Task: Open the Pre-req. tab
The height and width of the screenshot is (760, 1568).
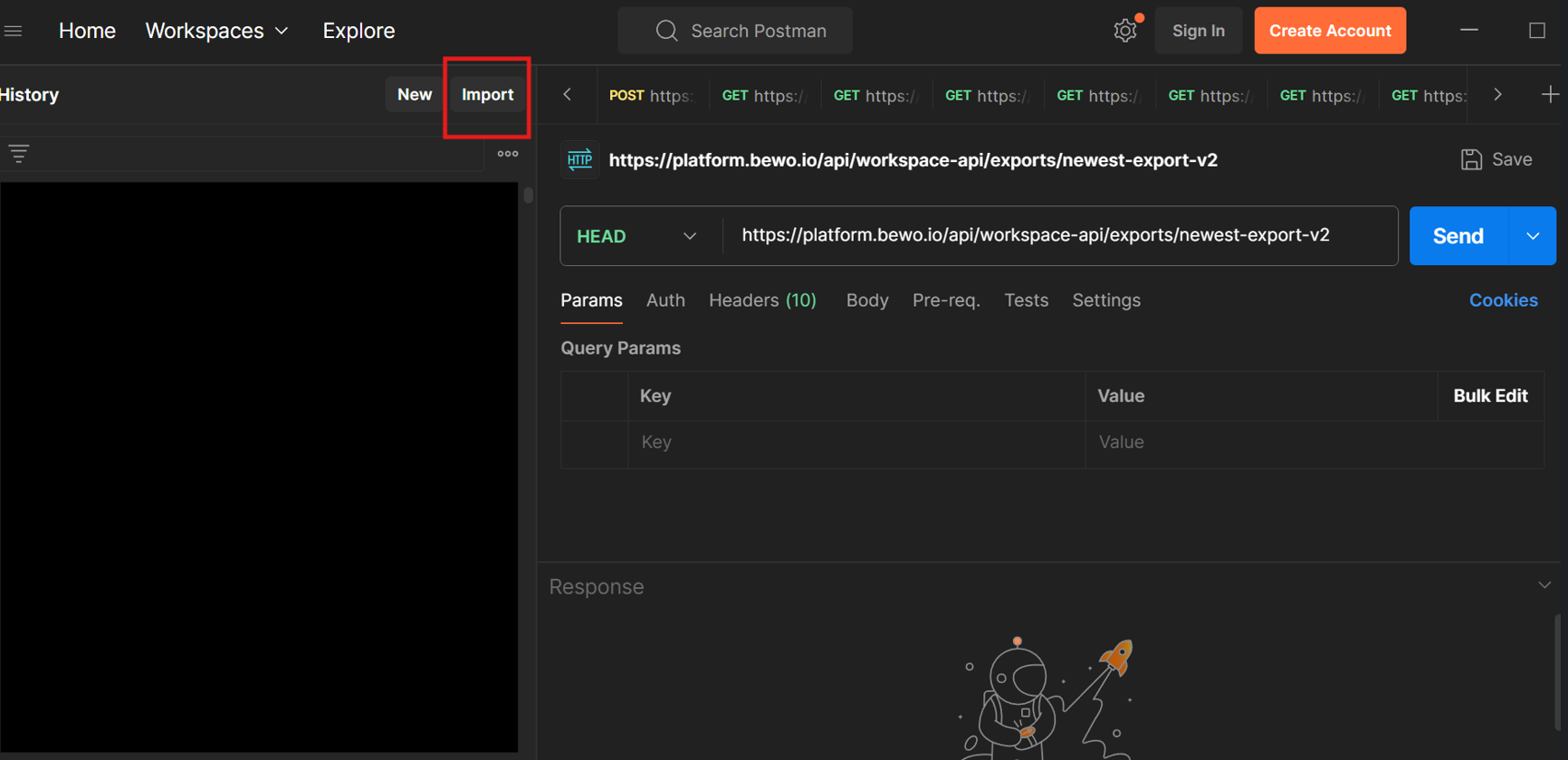Action: click(x=946, y=300)
